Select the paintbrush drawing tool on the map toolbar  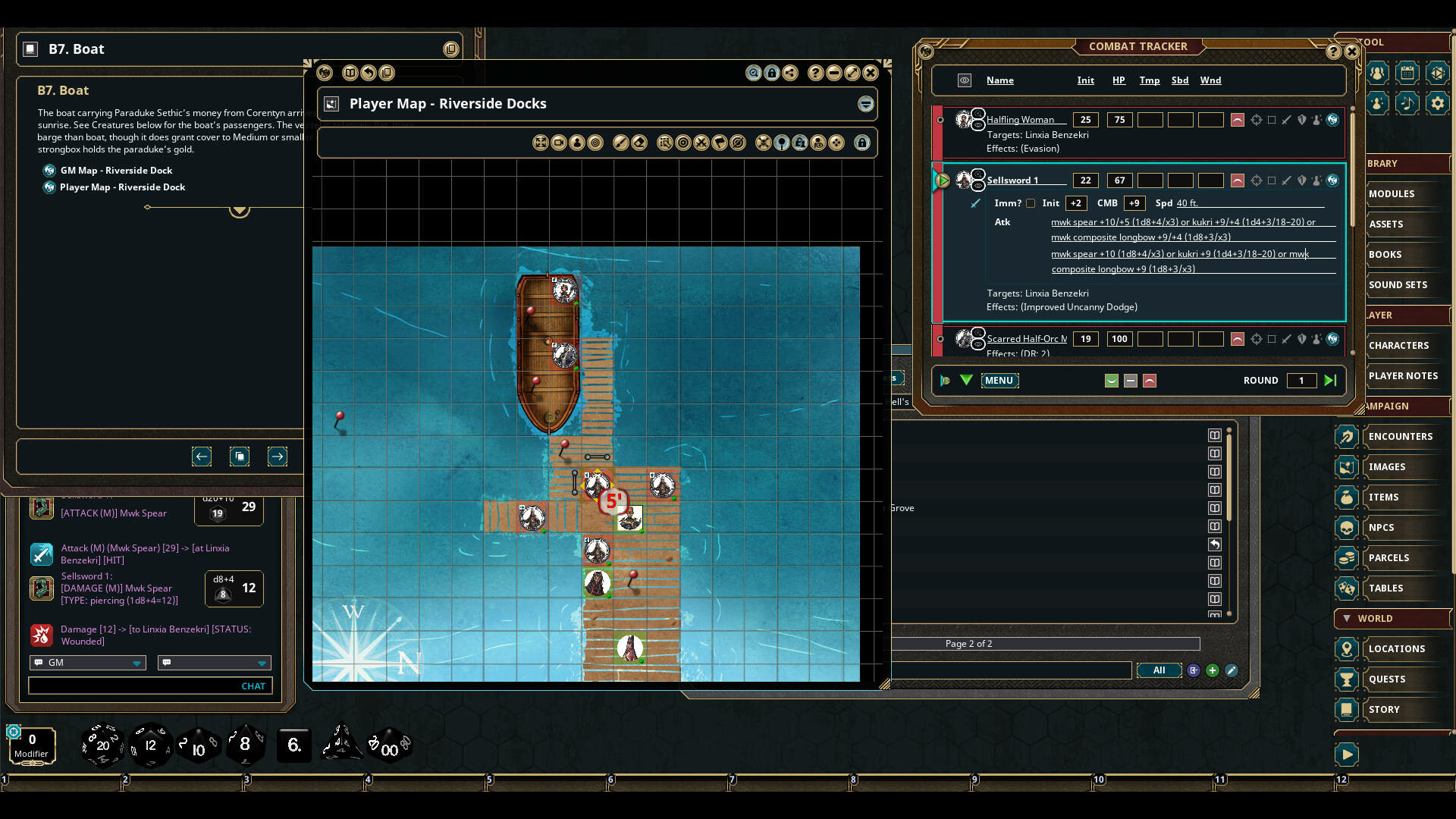click(x=620, y=143)
